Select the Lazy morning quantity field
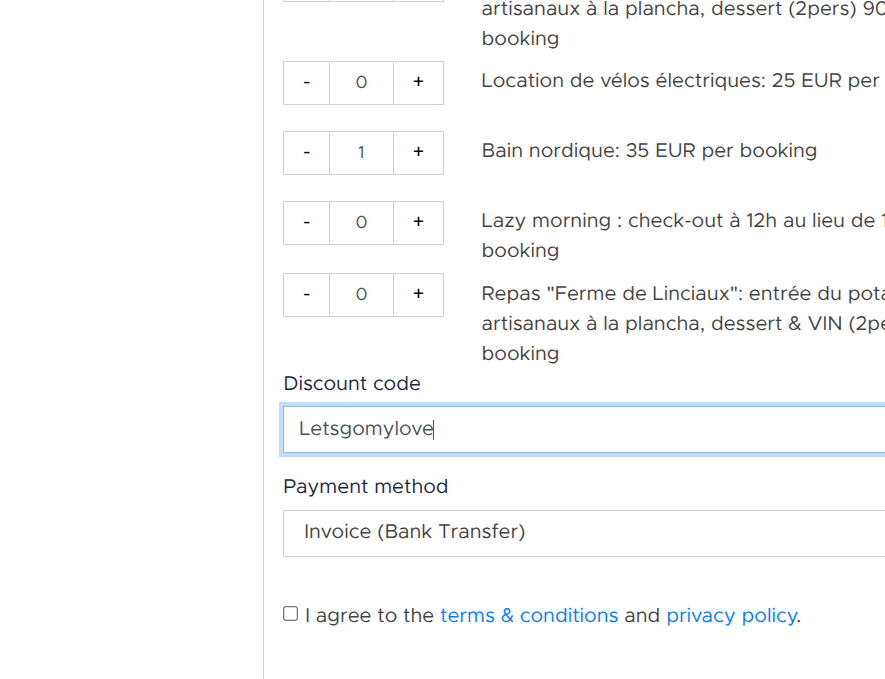This screenshot has height=679, width=885. [361, 222]
